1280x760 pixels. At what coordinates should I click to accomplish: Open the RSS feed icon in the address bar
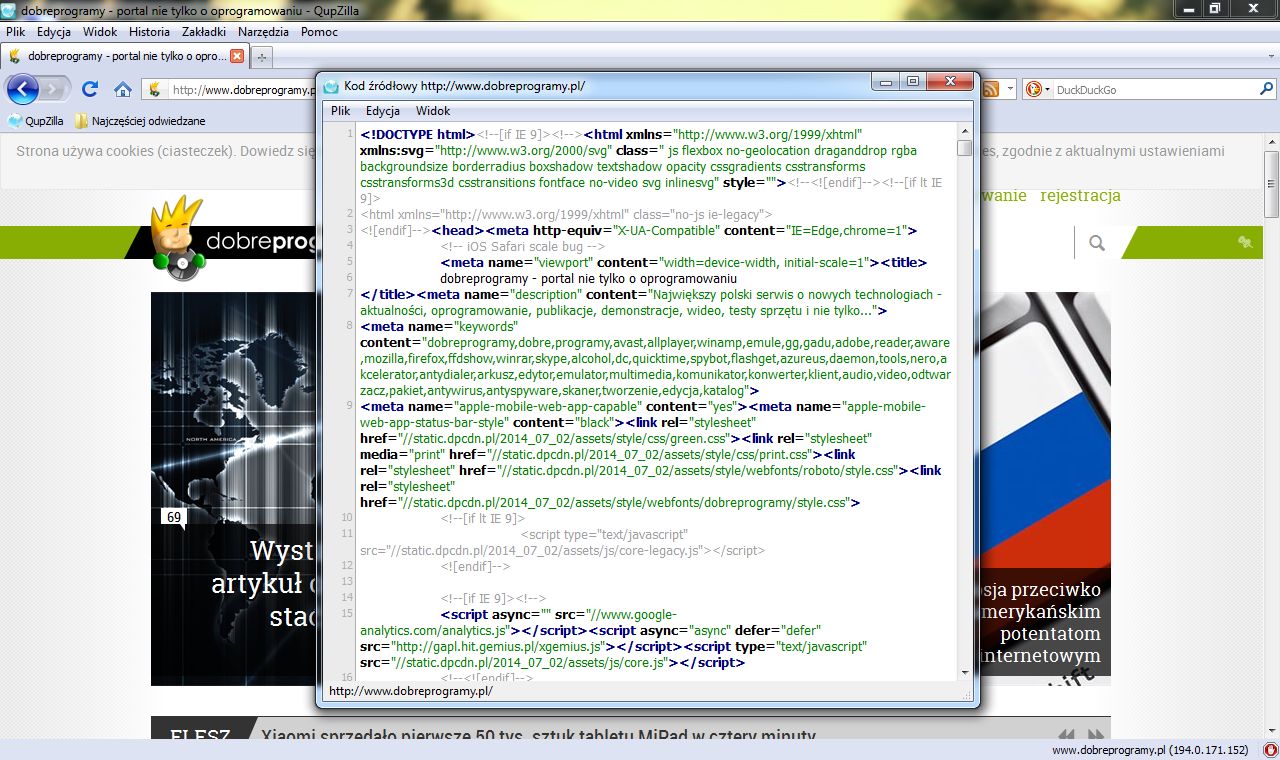(991, 90)
